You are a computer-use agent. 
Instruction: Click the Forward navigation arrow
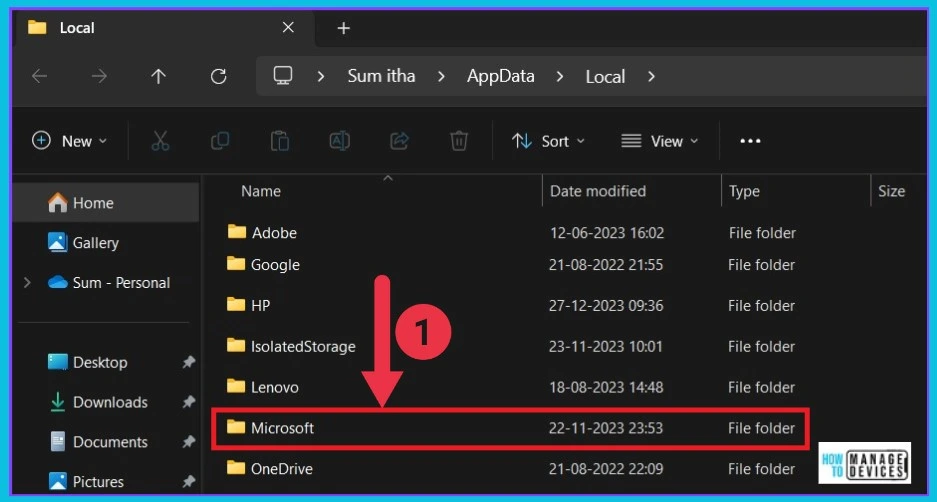[99, 76]
